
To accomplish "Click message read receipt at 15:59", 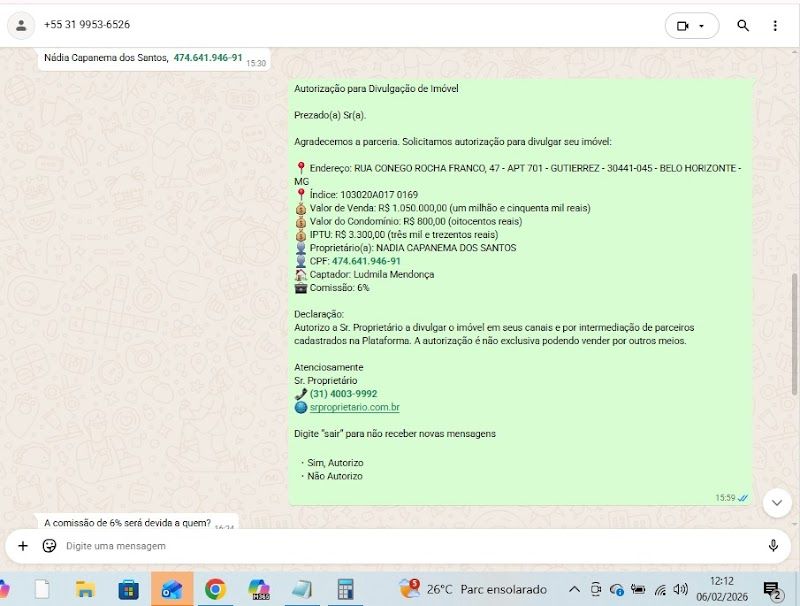I will (742, 498).
